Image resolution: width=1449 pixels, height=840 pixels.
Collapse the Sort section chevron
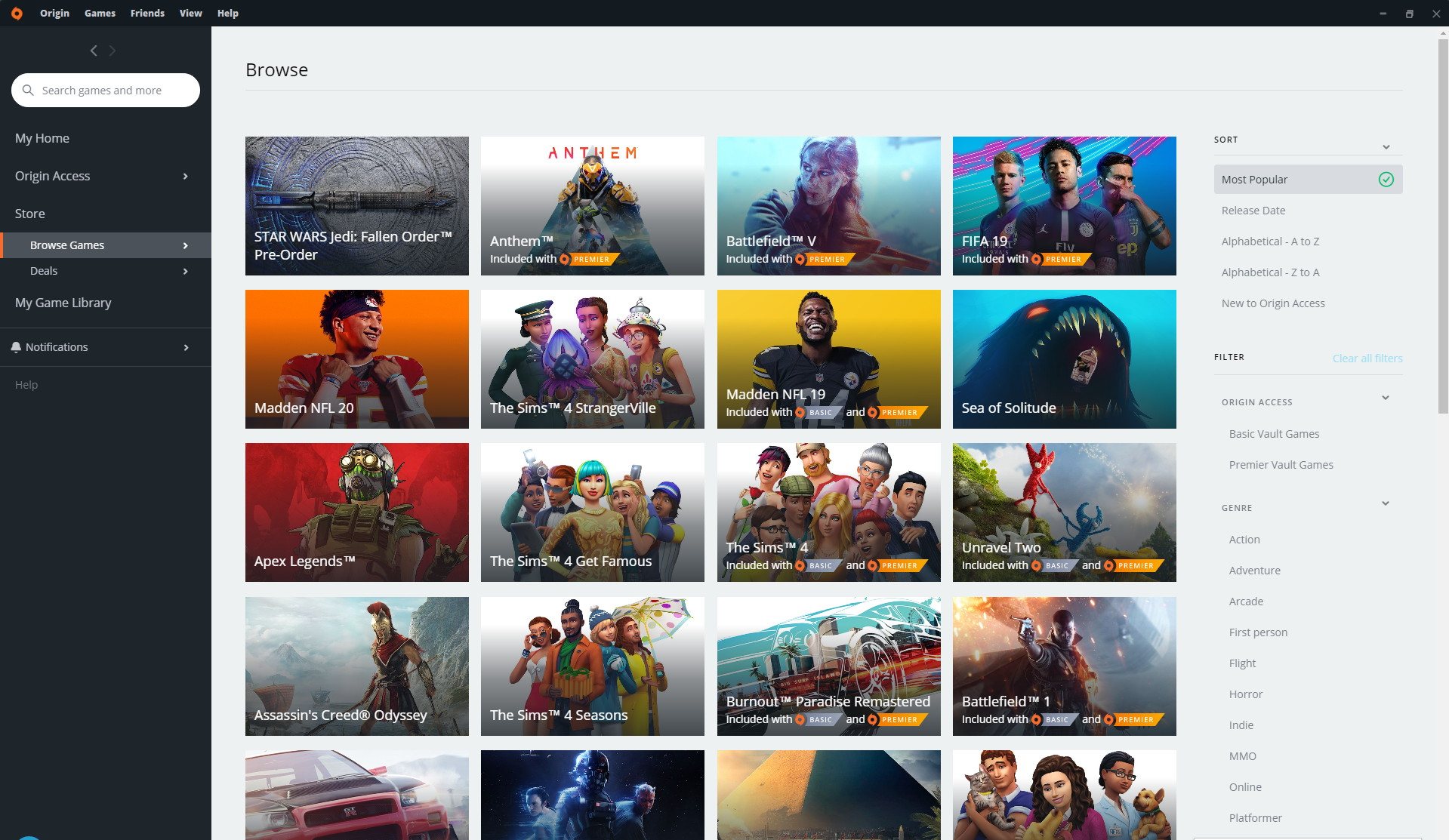pyautogui.click(x=1386, y=146)
